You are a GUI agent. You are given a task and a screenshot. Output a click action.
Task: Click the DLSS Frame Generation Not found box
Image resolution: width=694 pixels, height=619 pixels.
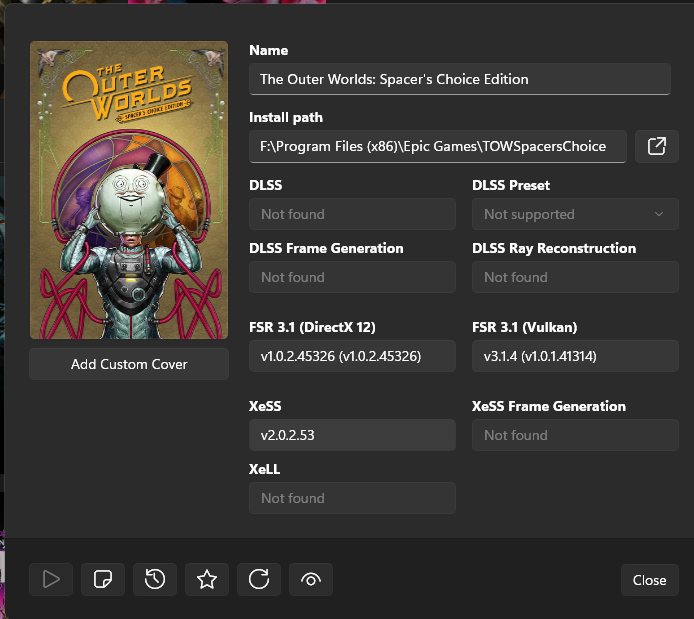[352, 277]
